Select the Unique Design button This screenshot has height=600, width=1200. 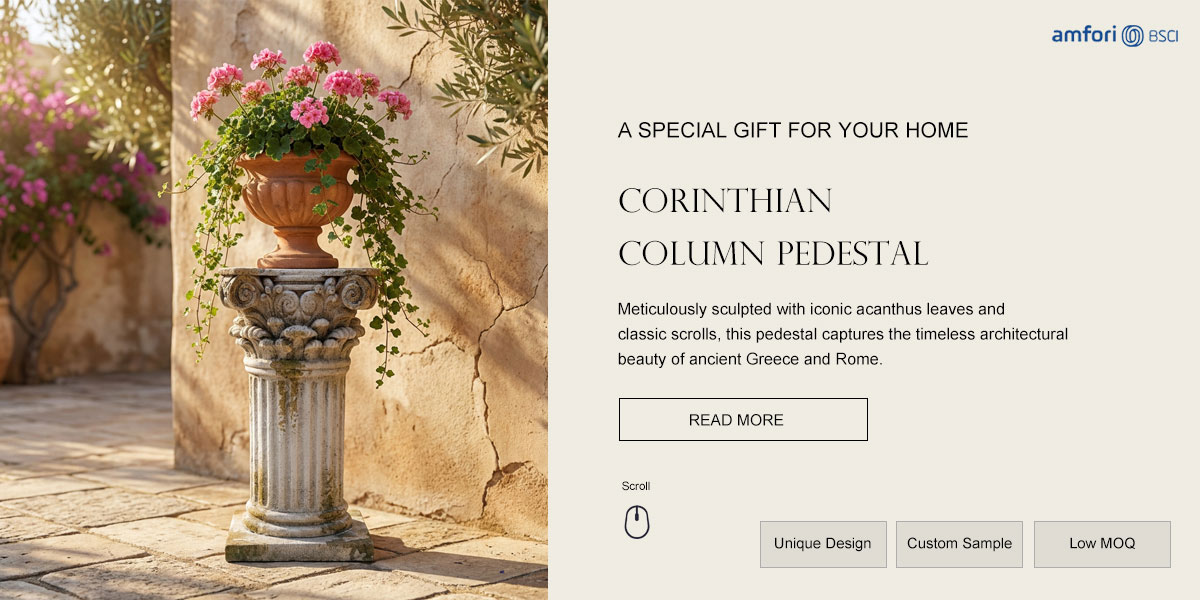823,544
